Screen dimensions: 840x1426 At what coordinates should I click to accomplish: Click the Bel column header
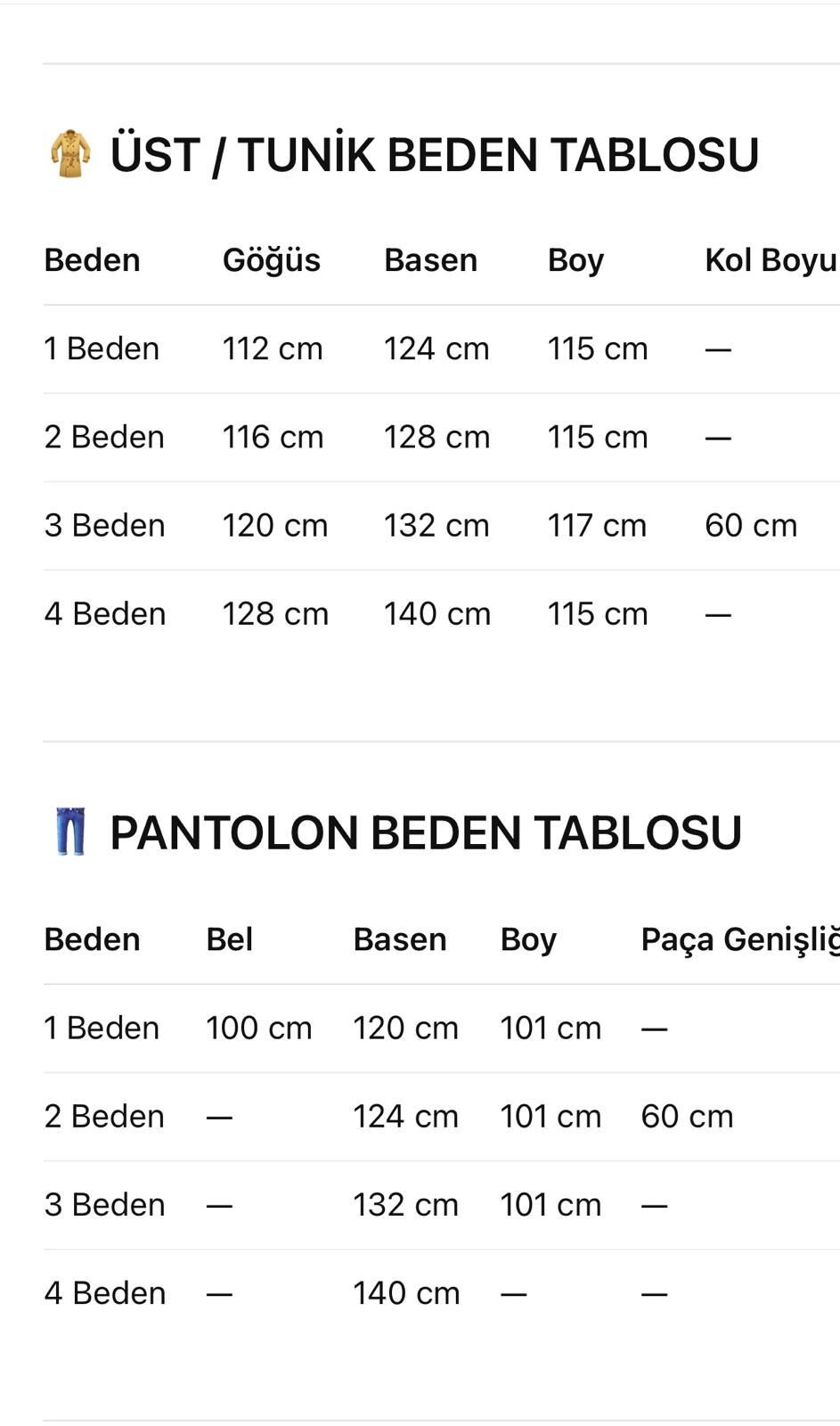pos(229,939)
